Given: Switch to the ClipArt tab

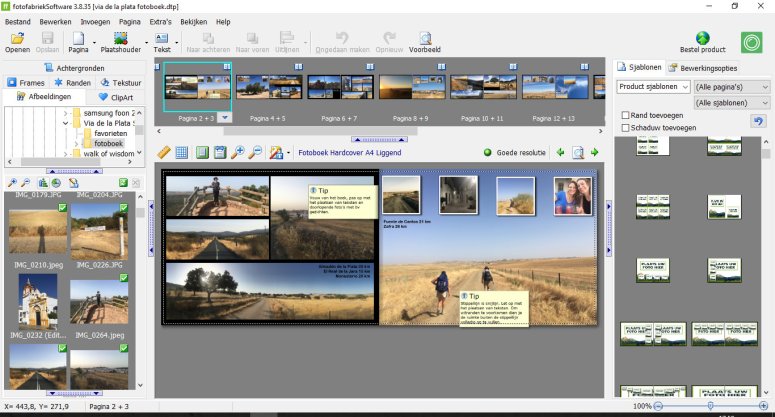Looking at the screenshot, I should [116, 97].
